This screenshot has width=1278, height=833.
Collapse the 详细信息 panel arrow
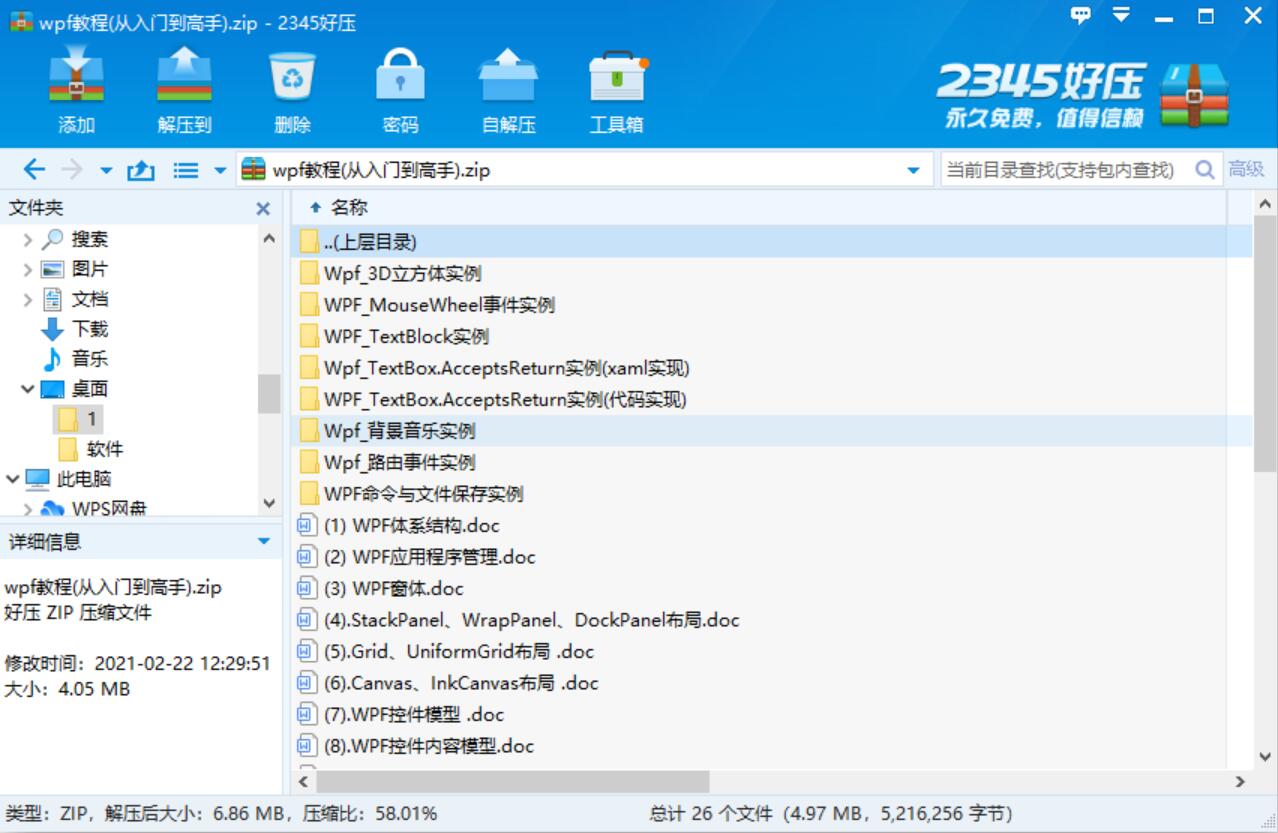(x=264, y=542)
